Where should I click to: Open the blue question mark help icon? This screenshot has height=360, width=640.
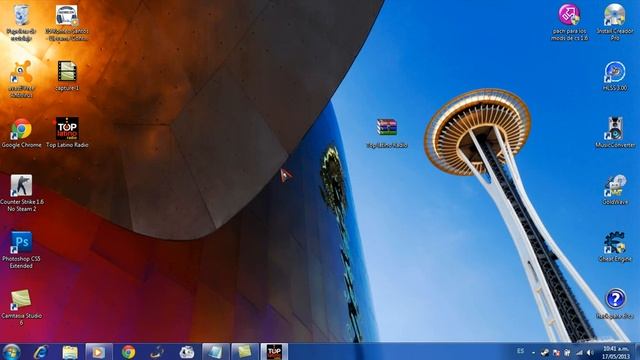tap(615, 304)
